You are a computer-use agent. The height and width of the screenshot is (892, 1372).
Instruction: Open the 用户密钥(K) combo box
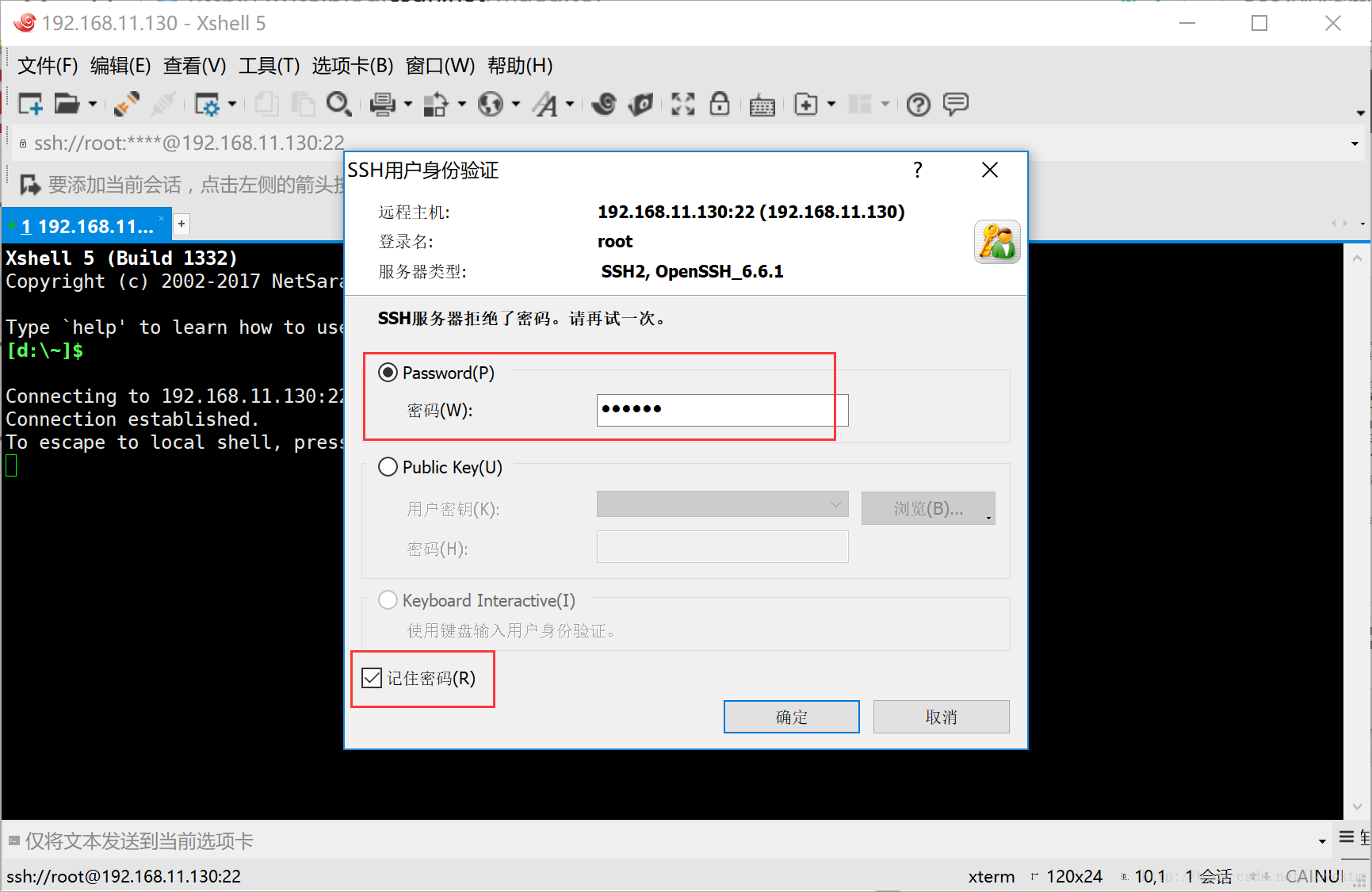point(722,504)
